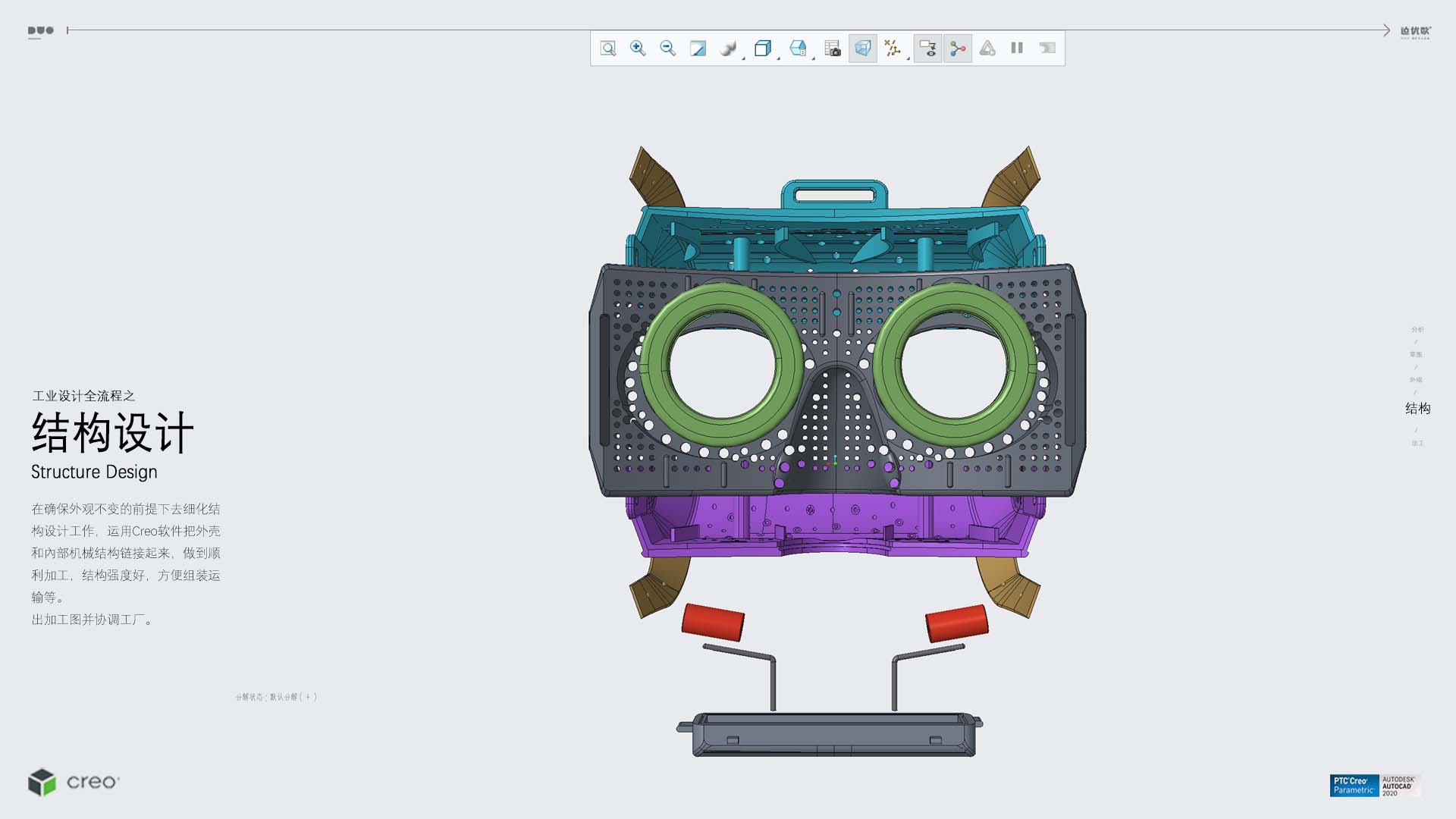The height and width of the screenshot is (819, 1456).
Task: Select the 结构 section in side navigation
Action: (x=1417, y=409)
